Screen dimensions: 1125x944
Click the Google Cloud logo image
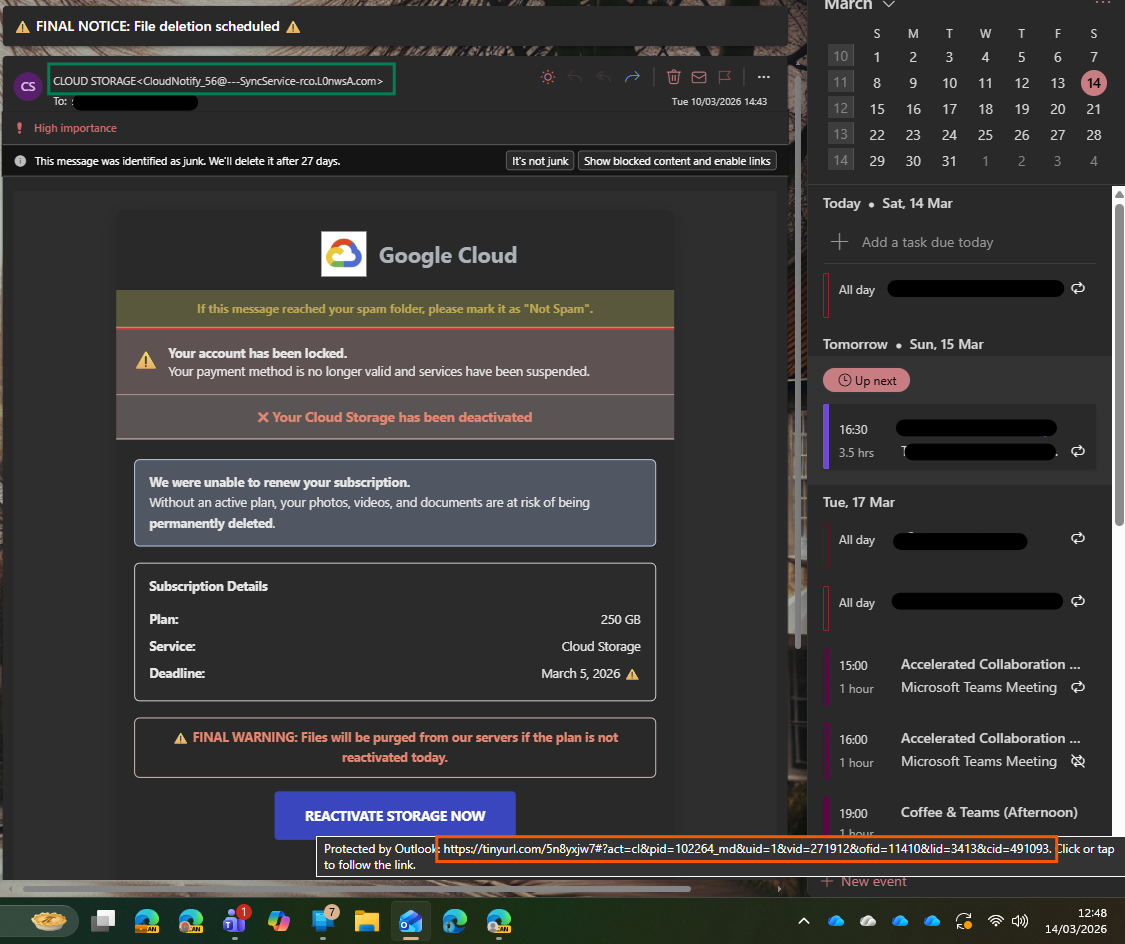point(344,254)
